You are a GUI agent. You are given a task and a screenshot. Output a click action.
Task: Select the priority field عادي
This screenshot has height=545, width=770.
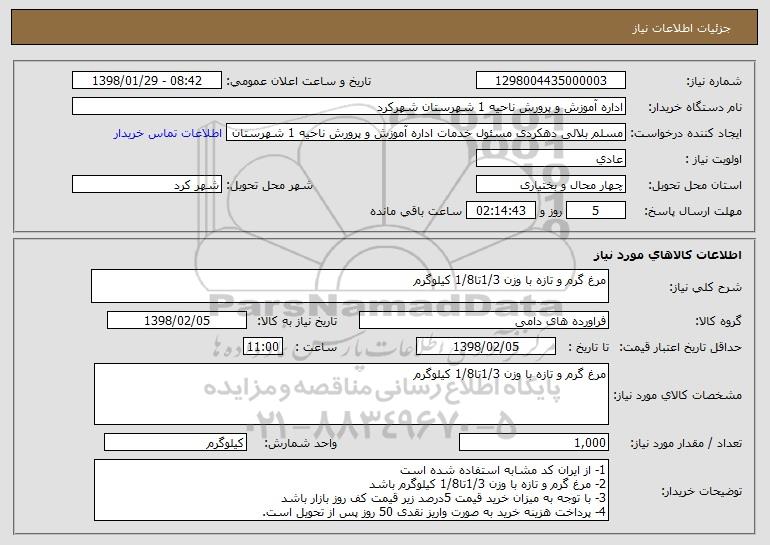(550, 159)
